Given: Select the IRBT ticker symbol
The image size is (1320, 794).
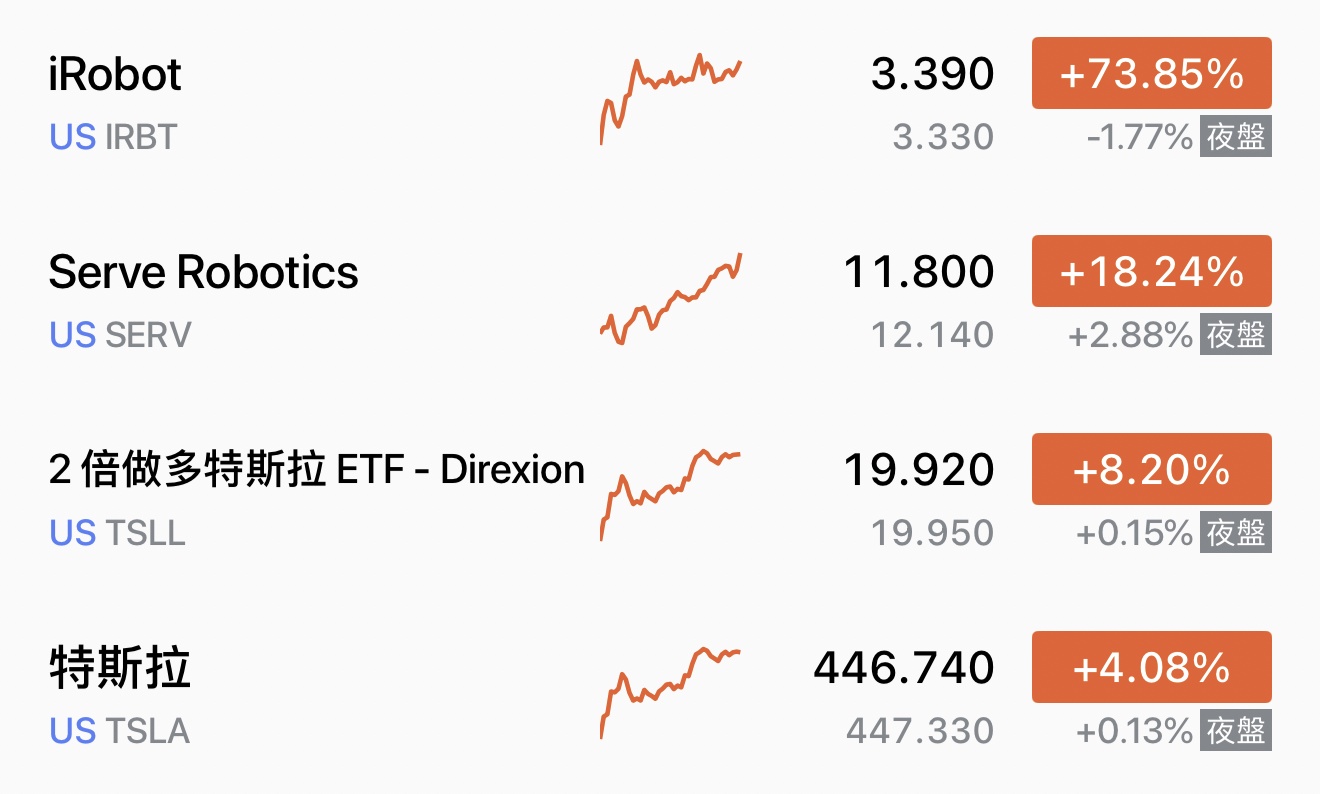Looking at the screenshot, I should coord(140,137).
